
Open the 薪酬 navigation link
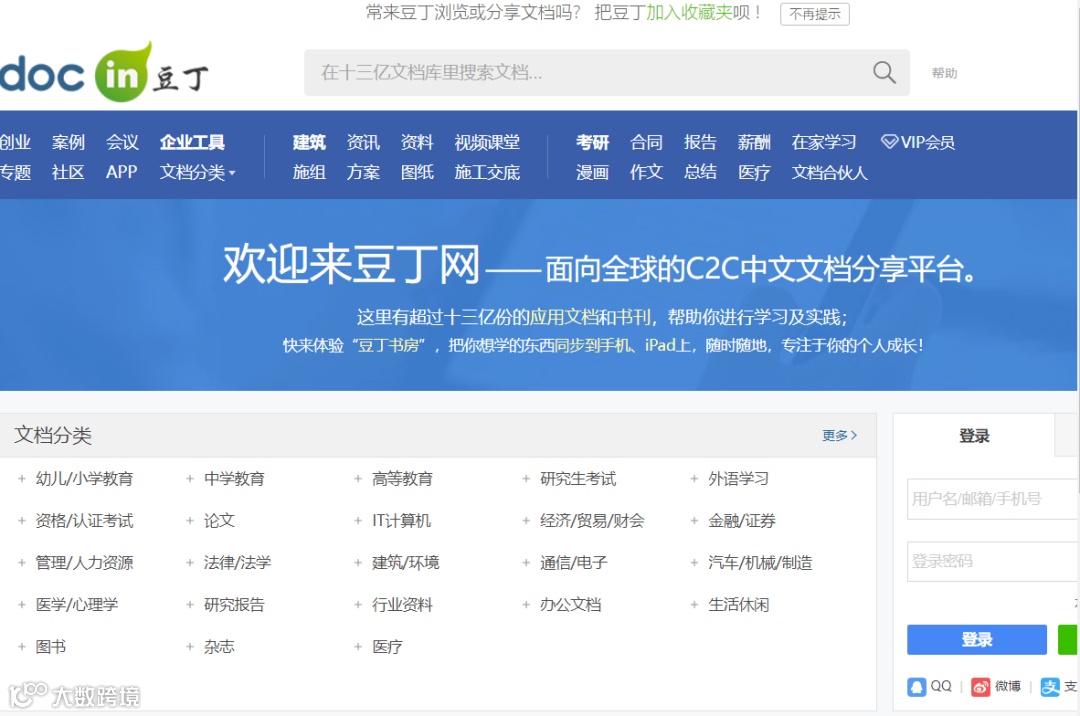point(754,143)
